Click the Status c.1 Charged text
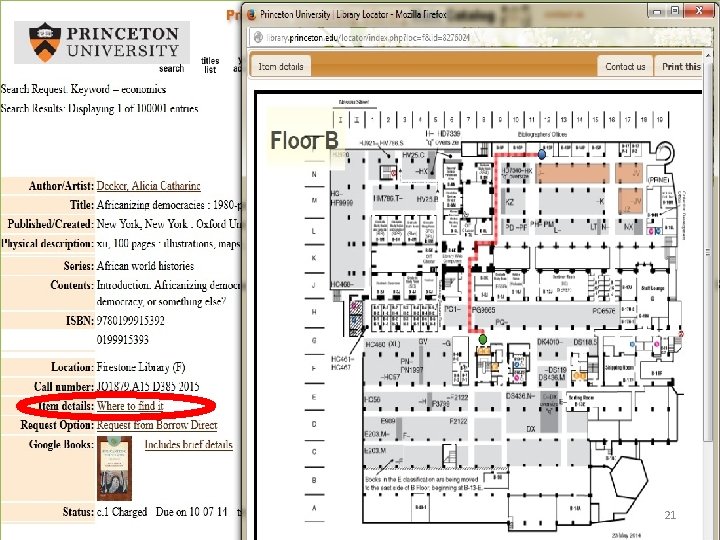Viewport: 720px width, 540px height. point(122,512)
